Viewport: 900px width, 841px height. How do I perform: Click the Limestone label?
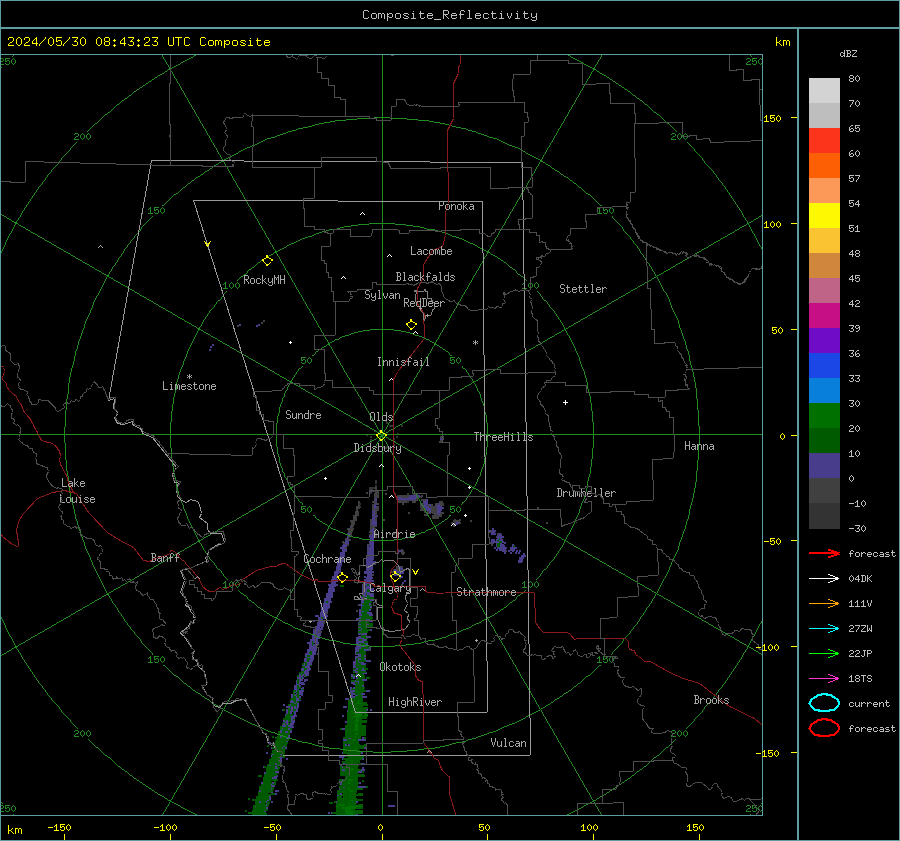point(189,386)
